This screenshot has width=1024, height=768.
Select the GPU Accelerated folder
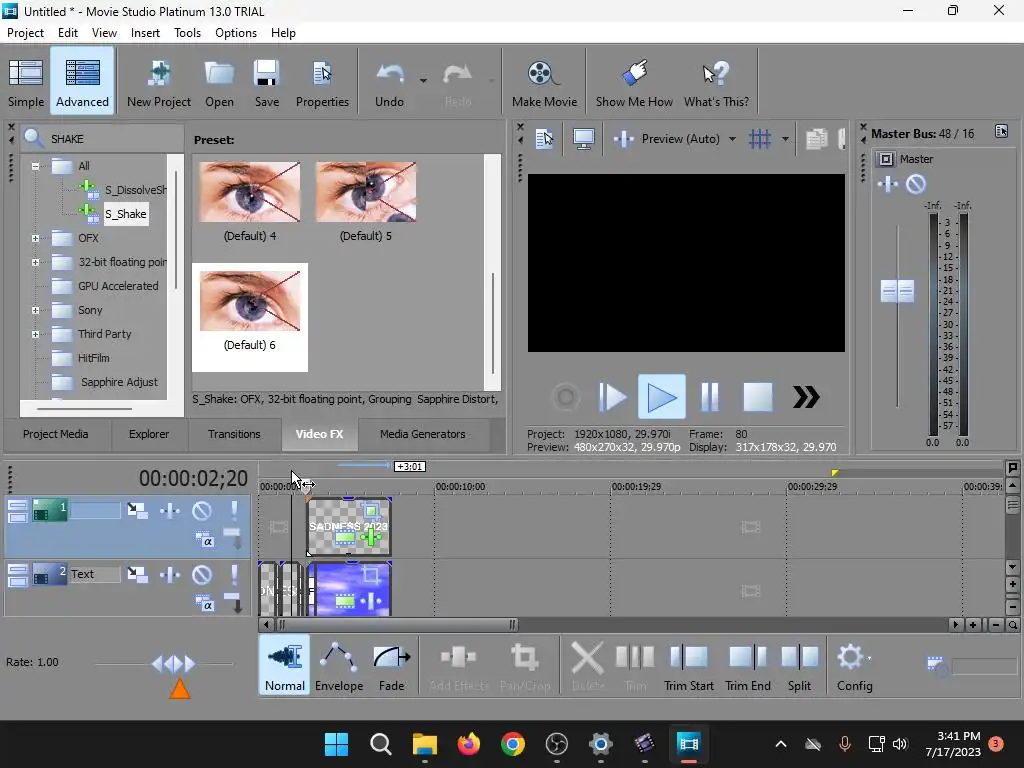point(118,286)
